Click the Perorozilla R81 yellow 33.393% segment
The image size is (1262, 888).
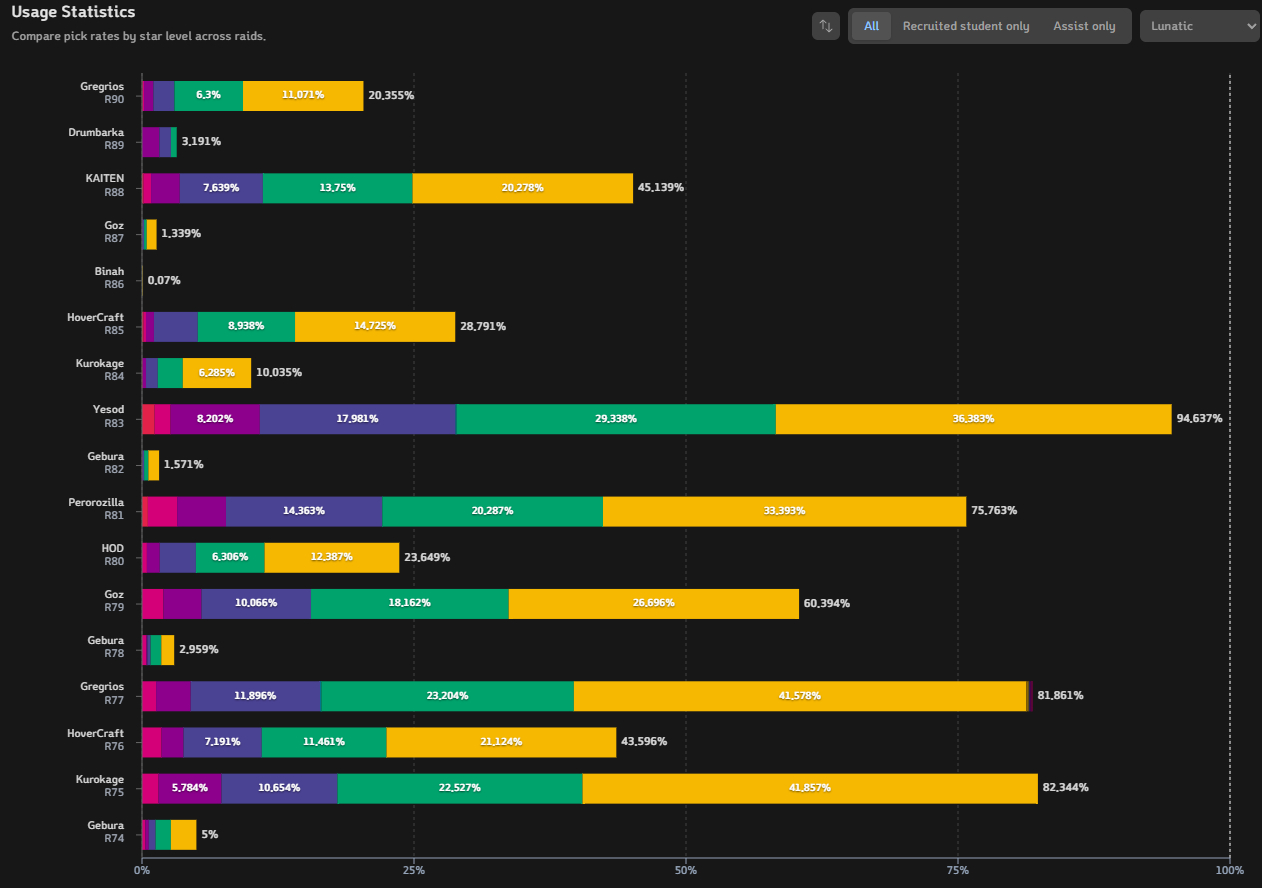(785, 511)
